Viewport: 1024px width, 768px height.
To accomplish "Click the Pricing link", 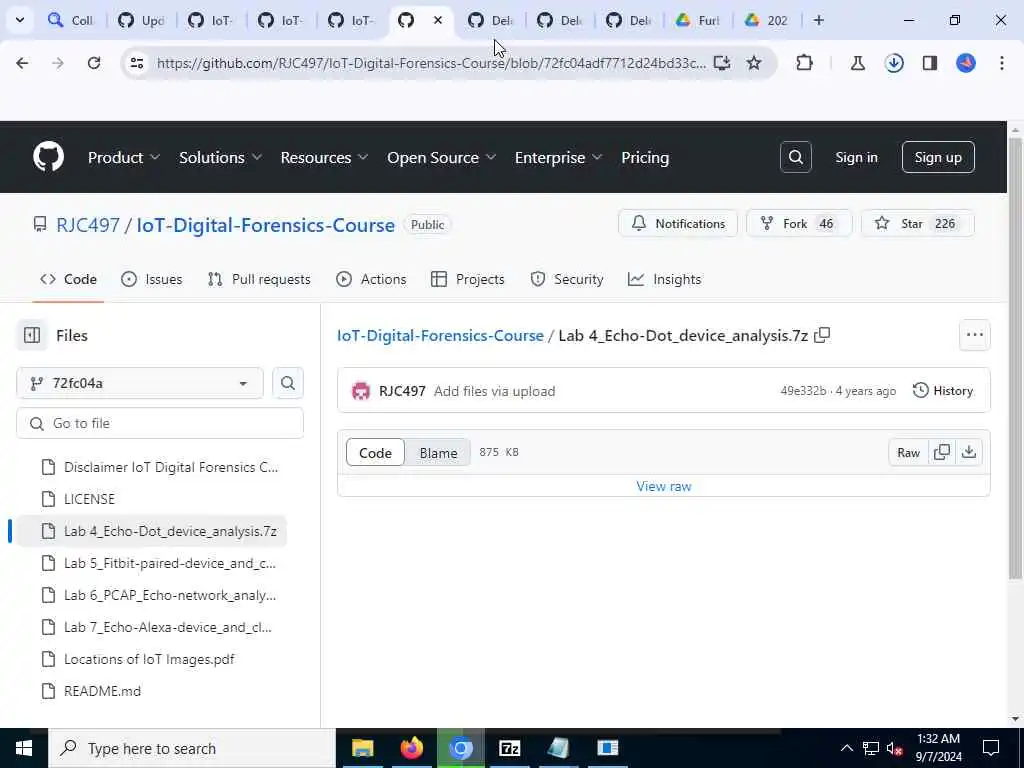I will pyautogui.click(x=645, y=157).
